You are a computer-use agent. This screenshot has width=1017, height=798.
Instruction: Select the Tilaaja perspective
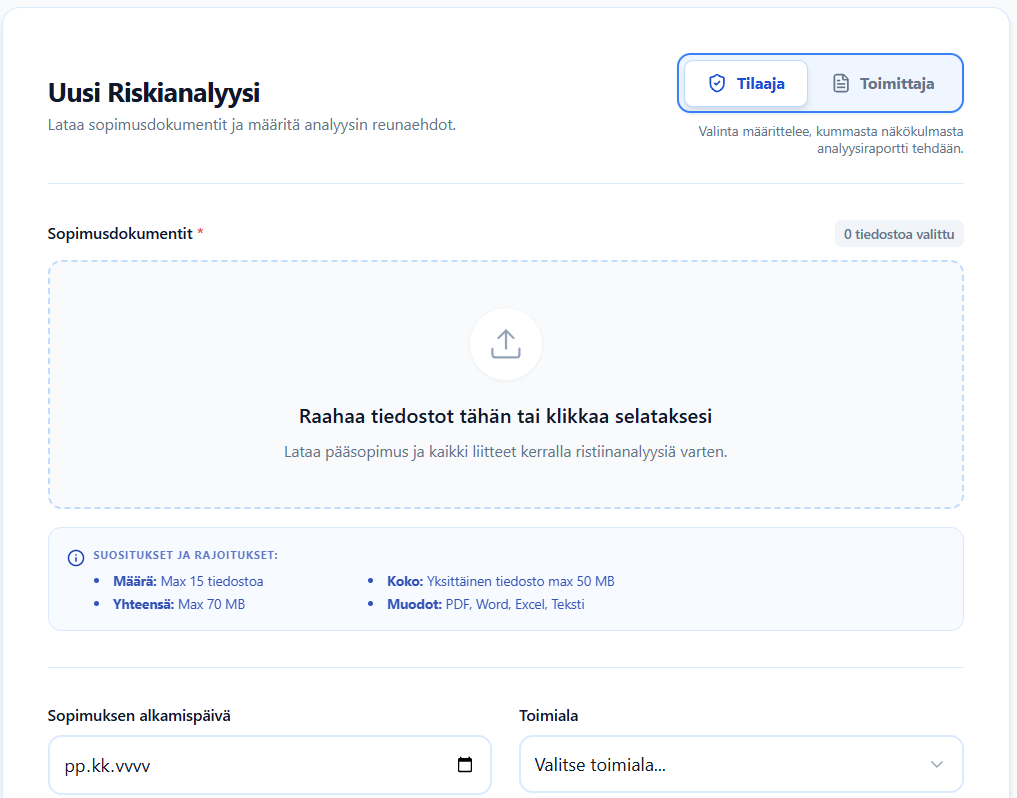pyautogui.click(x=746, y=83)
